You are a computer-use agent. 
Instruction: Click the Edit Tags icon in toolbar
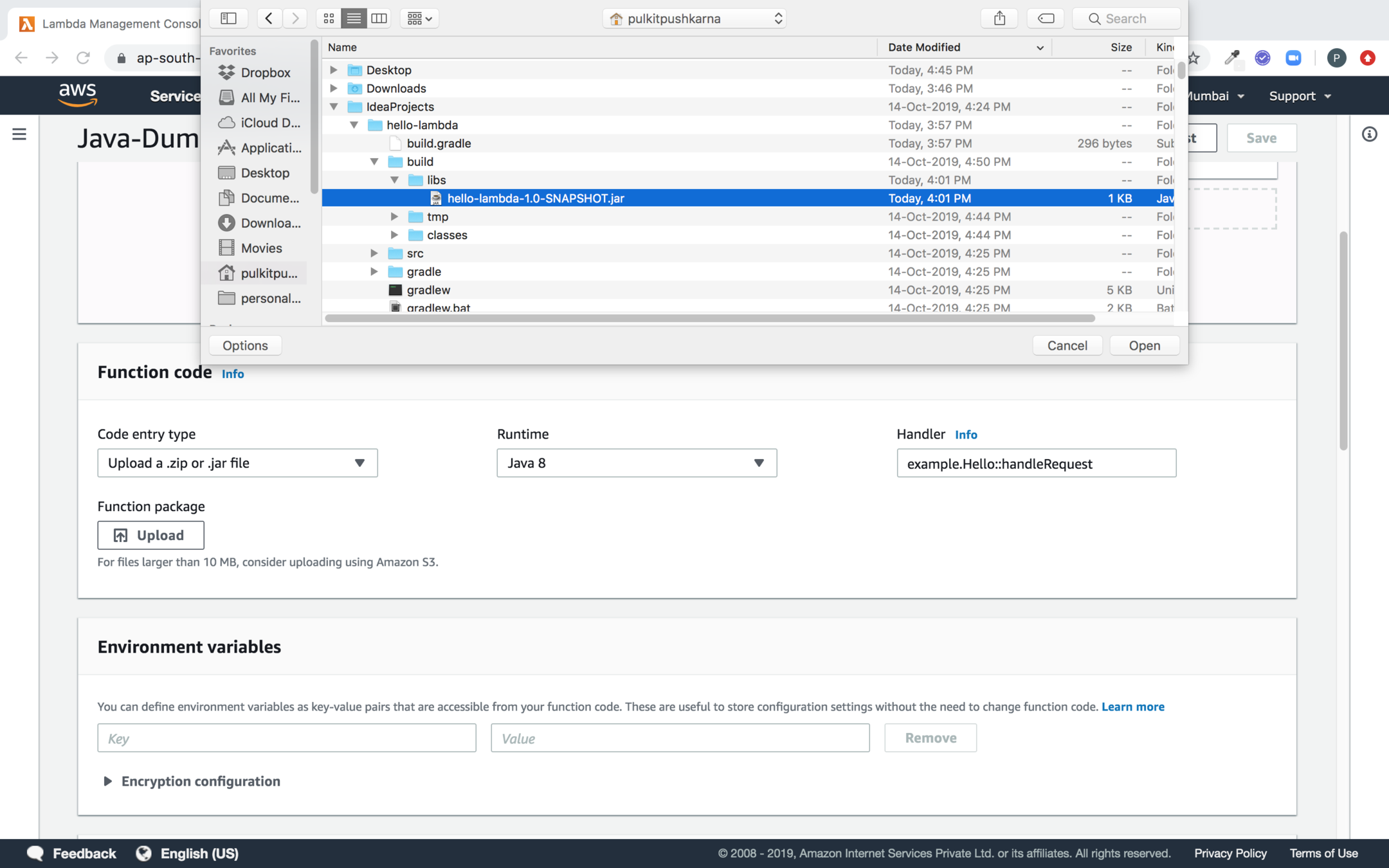tap(1046, 18)
